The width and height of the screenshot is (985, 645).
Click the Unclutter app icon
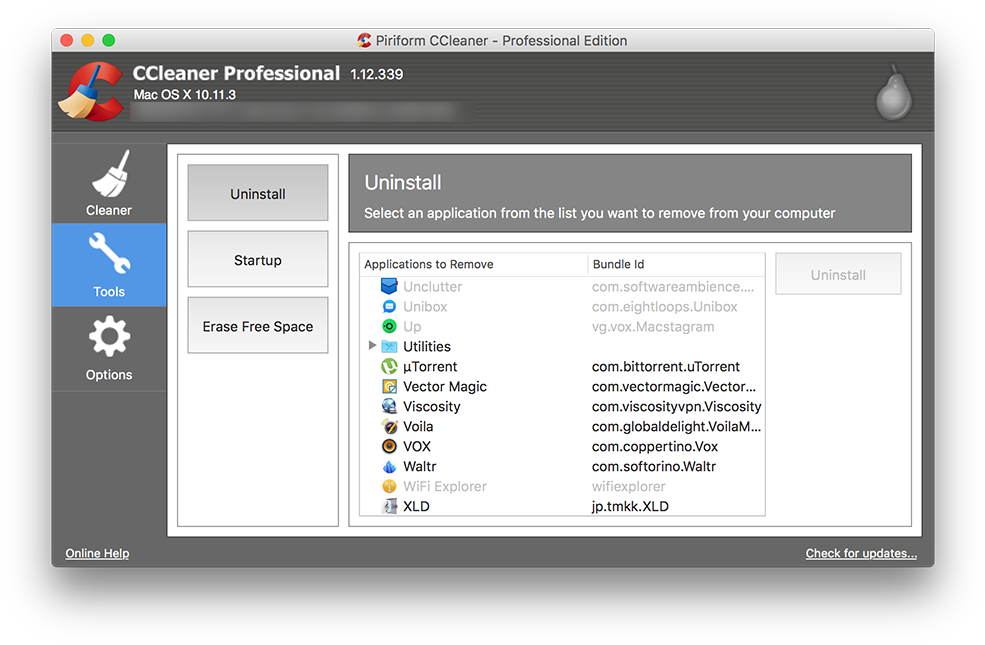pyautogui.click(x=390, y=286)
